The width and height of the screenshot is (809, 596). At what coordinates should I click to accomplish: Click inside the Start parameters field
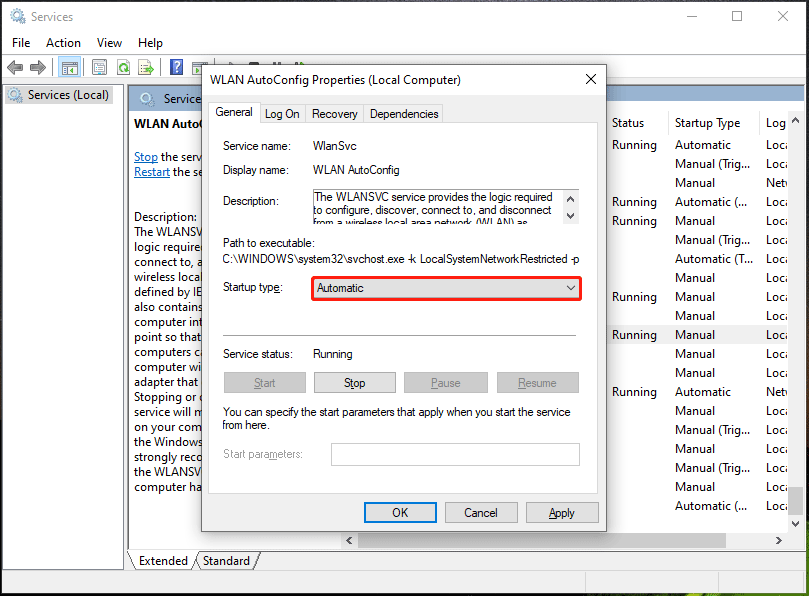coord(455,454)
